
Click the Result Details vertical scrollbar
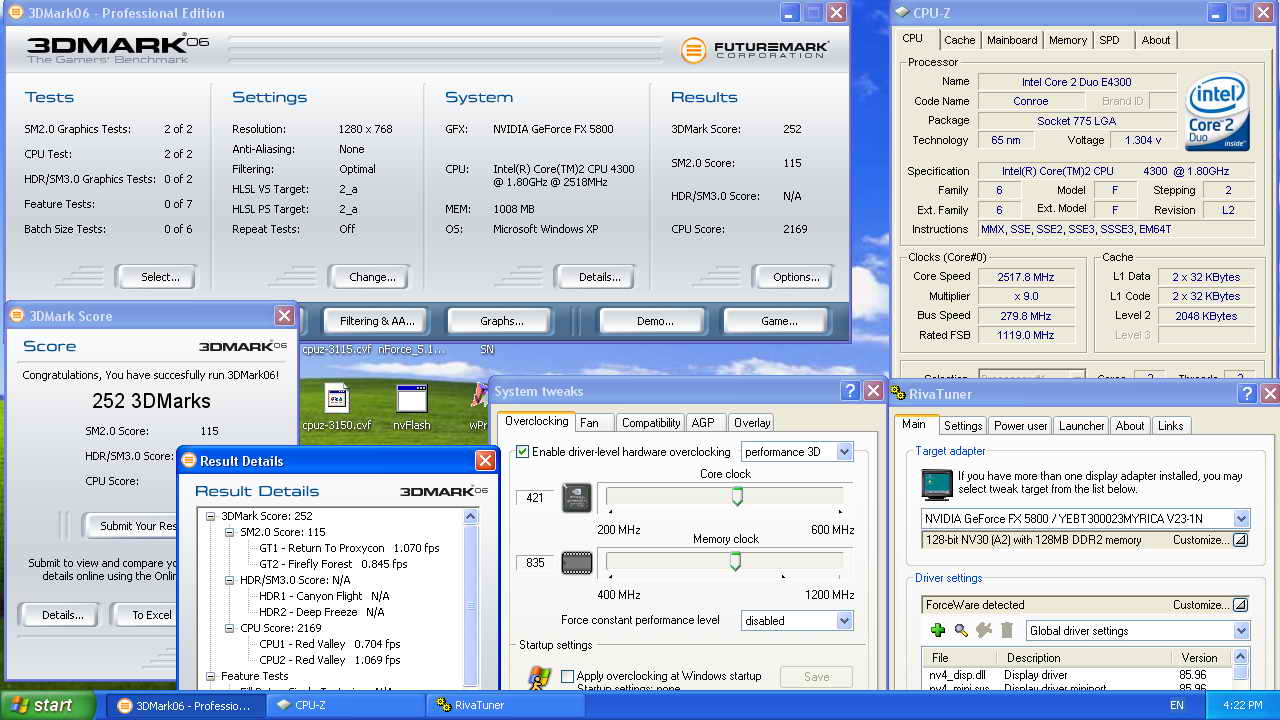[x=471, y=600]
